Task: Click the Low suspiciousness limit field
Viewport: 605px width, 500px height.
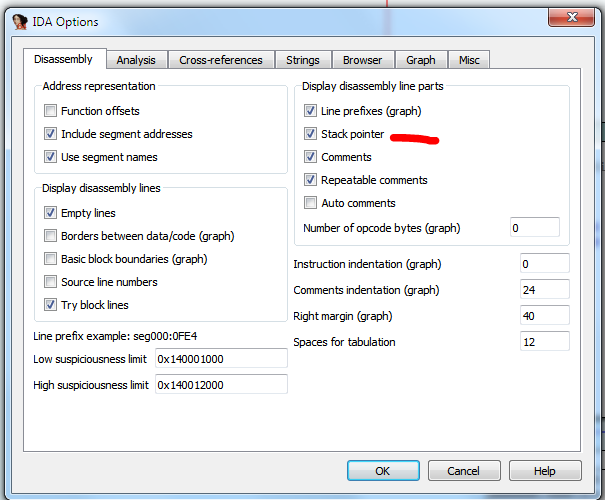Action: pos(220,359)
